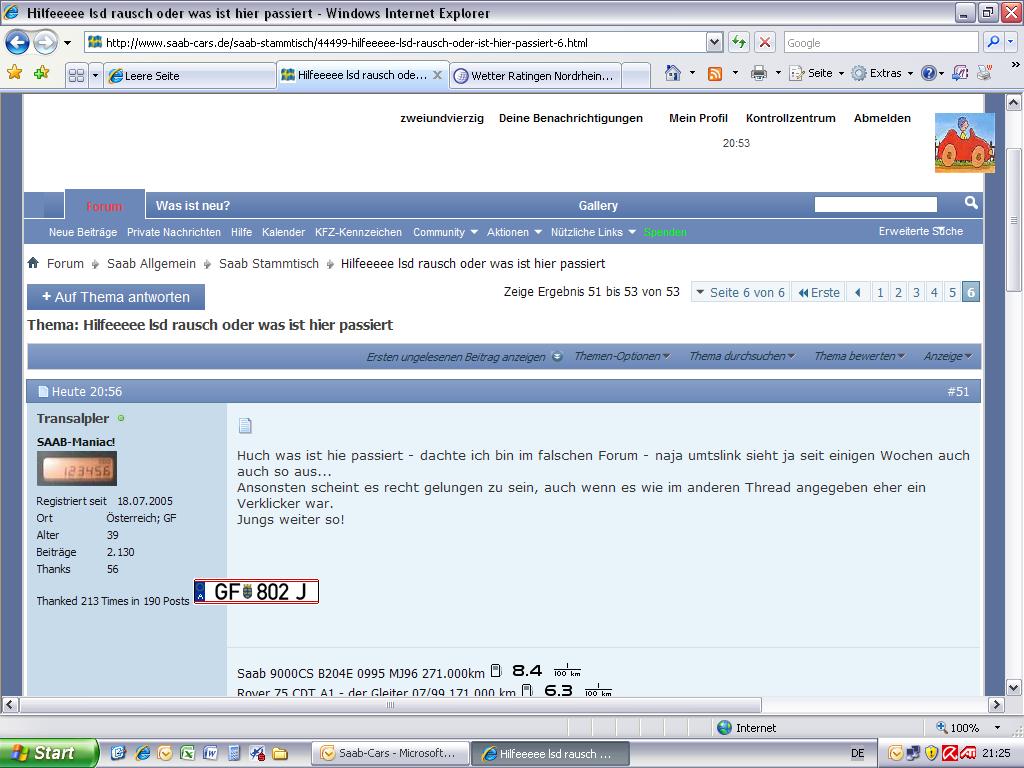
Task: Click the Stop loading red X icon
Action: click(764, 42)
